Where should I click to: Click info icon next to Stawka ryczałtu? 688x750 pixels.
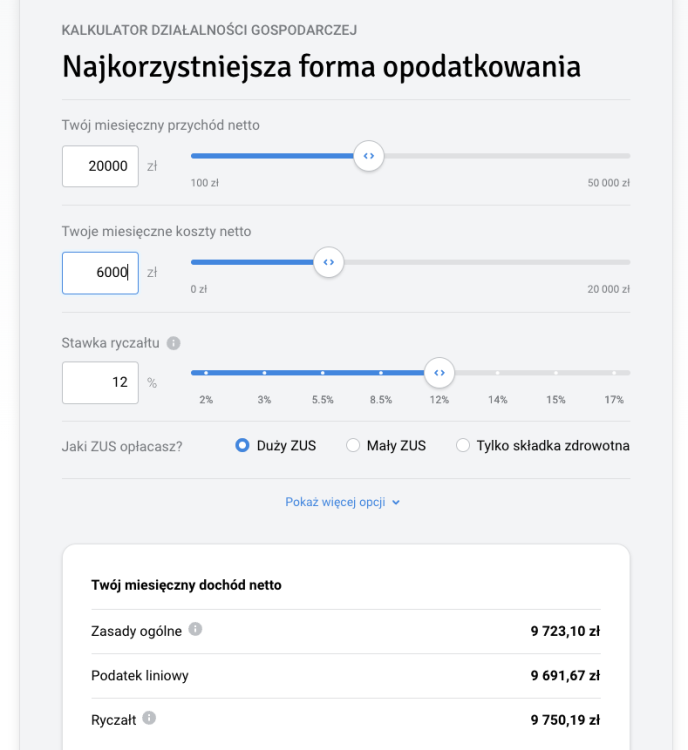(174, 343)
